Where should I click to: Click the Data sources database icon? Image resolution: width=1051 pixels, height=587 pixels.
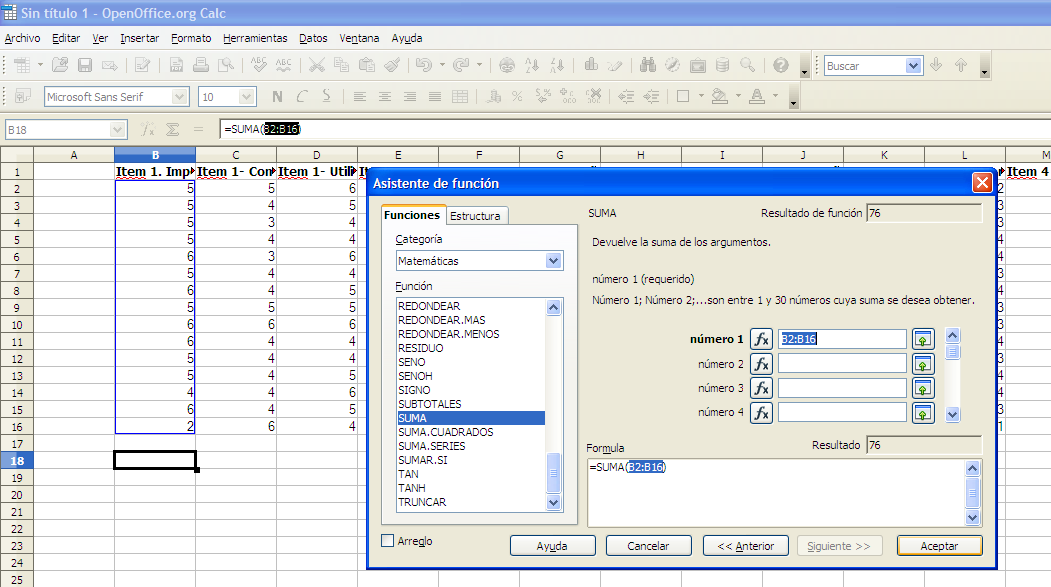(723, 65)
